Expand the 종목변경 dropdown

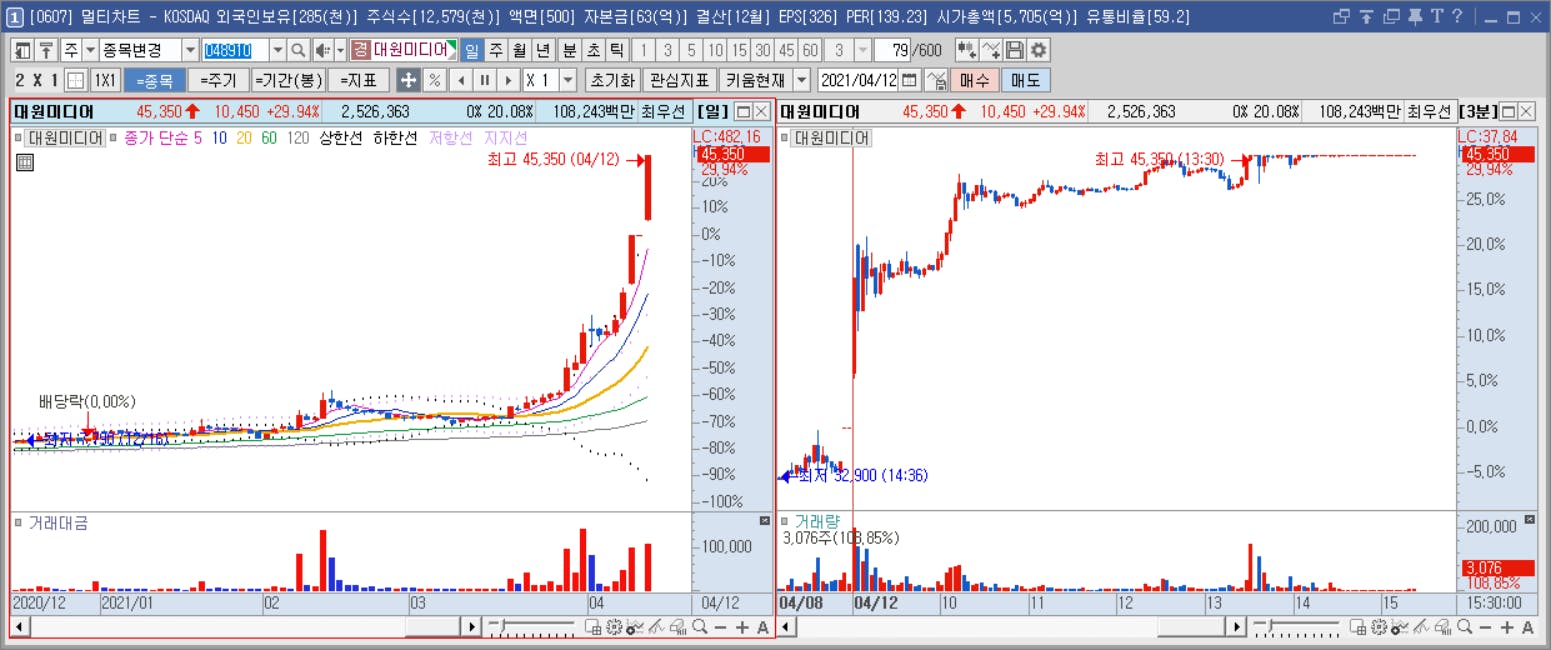coord(191,50)
